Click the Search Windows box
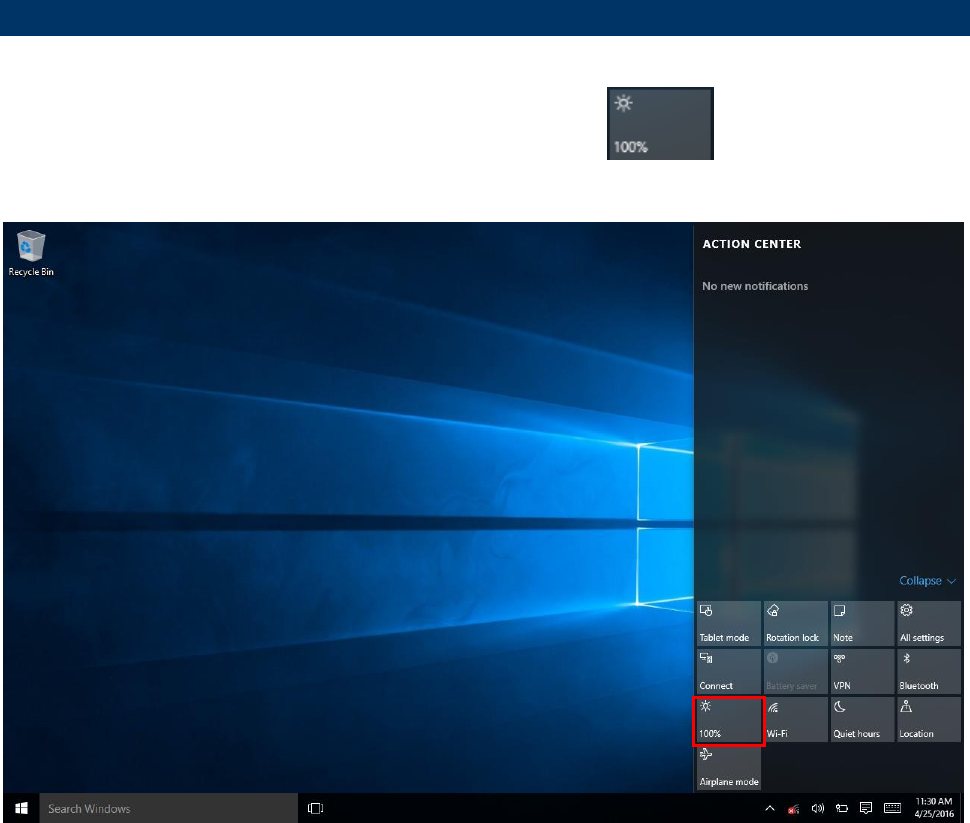The image size is (970, 823). pos(169,808)
